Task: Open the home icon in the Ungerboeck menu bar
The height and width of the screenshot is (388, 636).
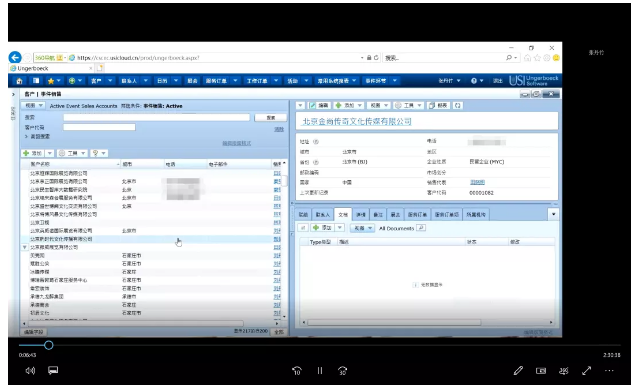Action: click(x=19, y=81)
